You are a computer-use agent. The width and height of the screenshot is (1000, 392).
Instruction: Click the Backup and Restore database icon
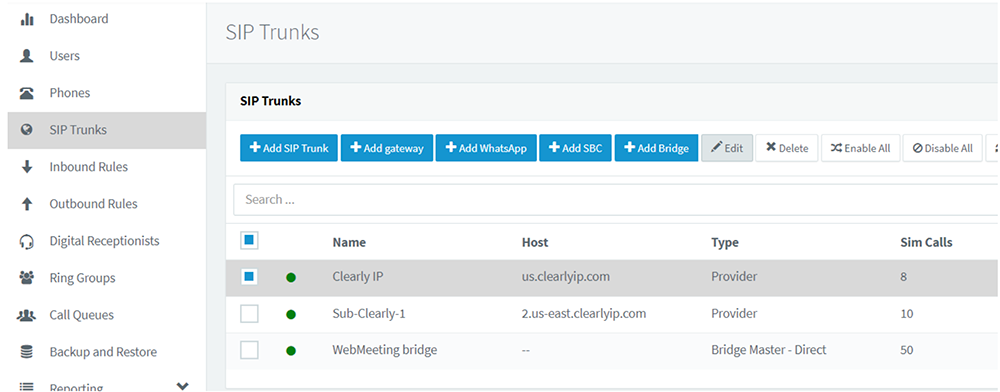[x=27, y=352]
